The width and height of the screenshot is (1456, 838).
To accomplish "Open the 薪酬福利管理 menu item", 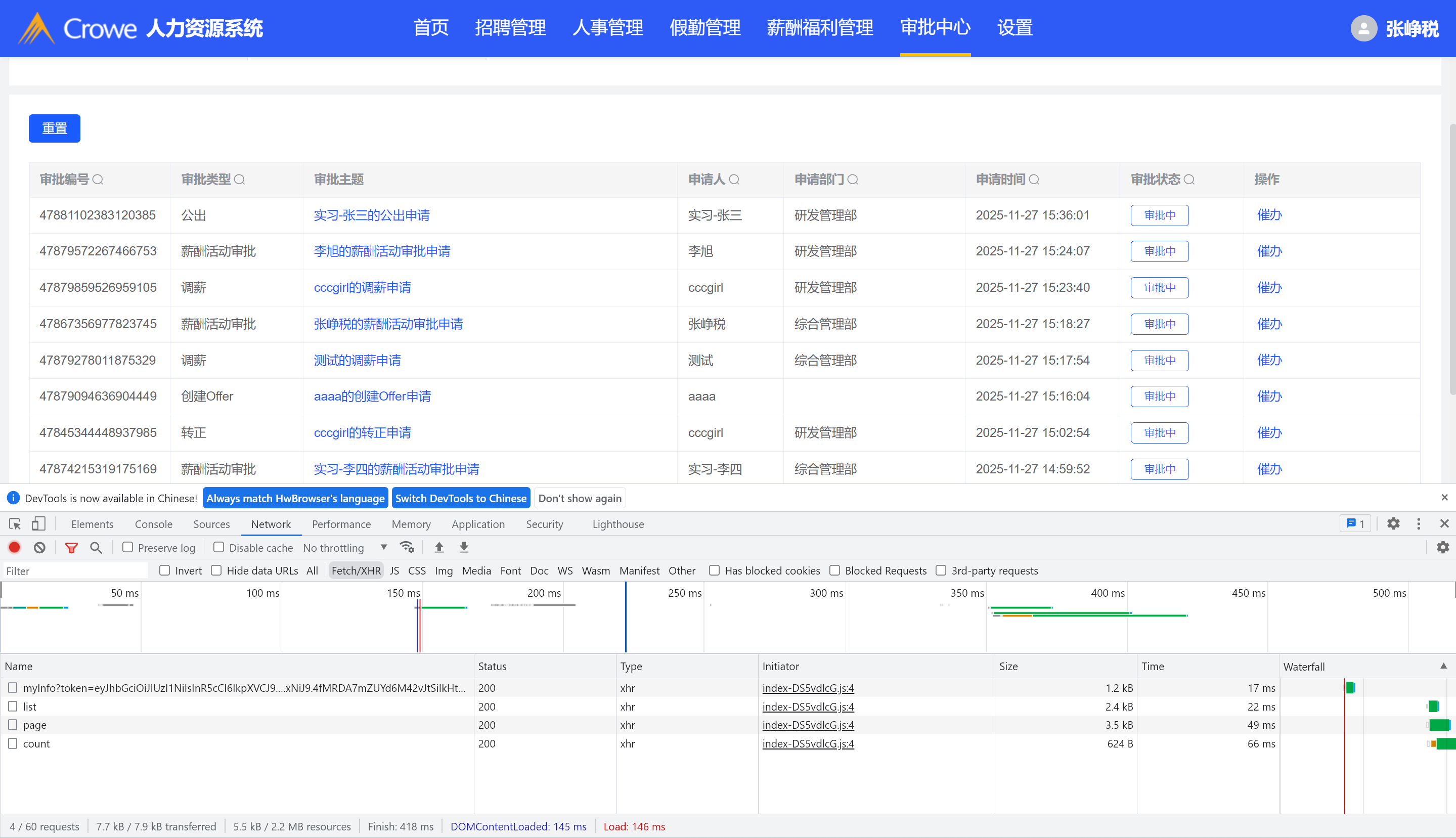I will tap(819, 28).
